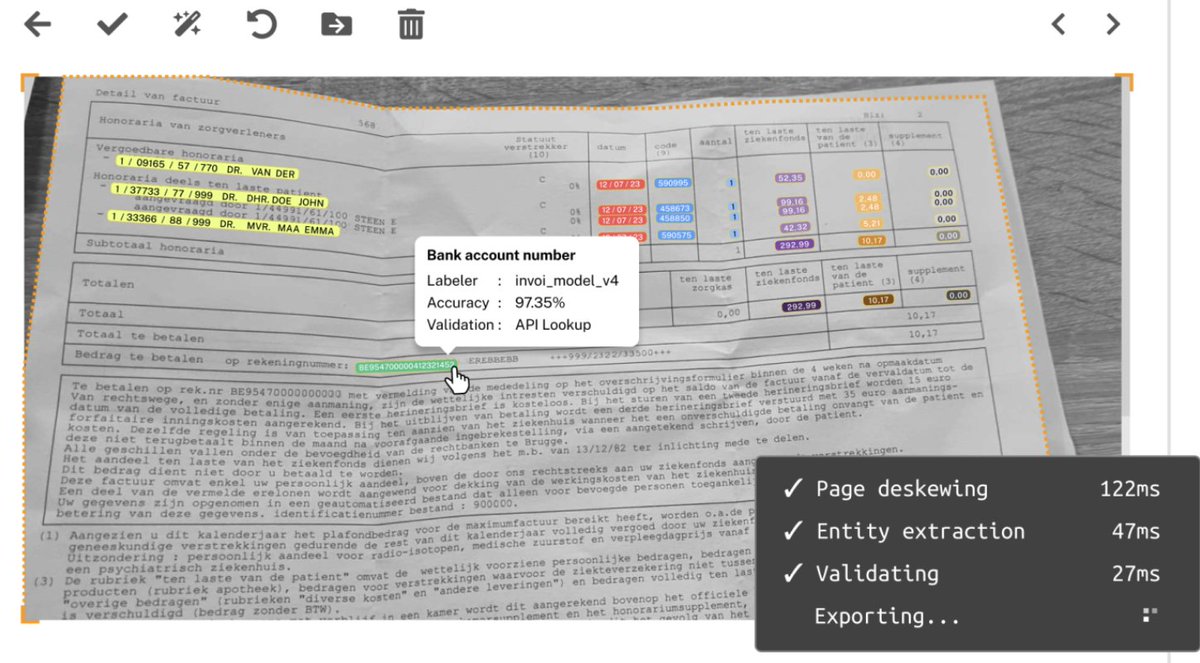Click the Exporting progress spinner icon
Screen dimensions: 1200x663
(x=1150, y=615)
